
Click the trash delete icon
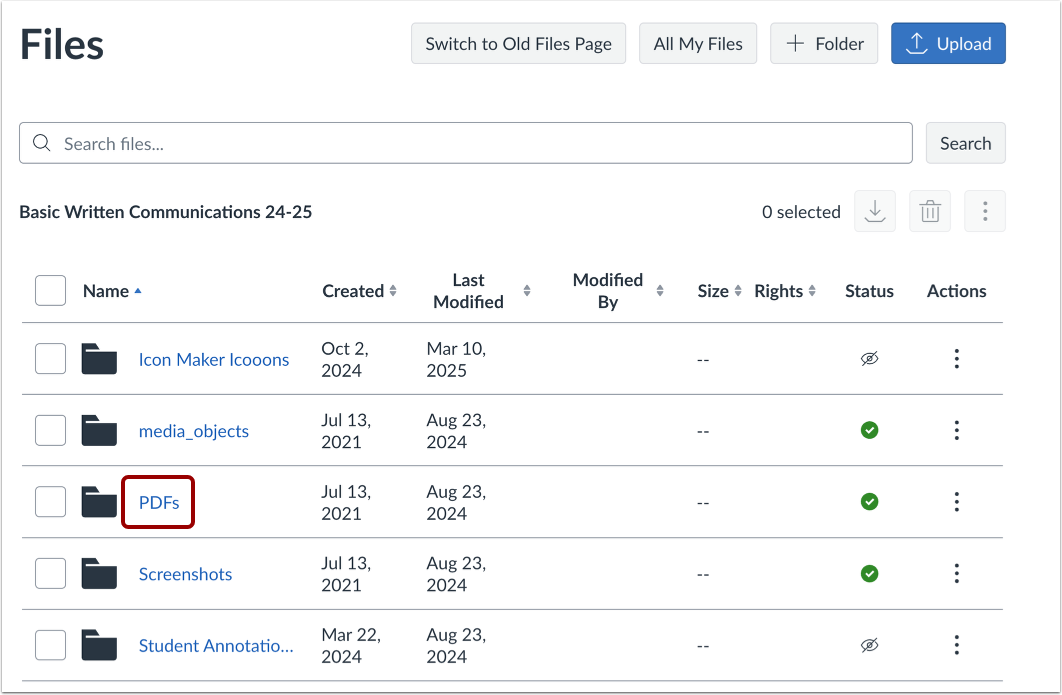[x=930, y=212]
